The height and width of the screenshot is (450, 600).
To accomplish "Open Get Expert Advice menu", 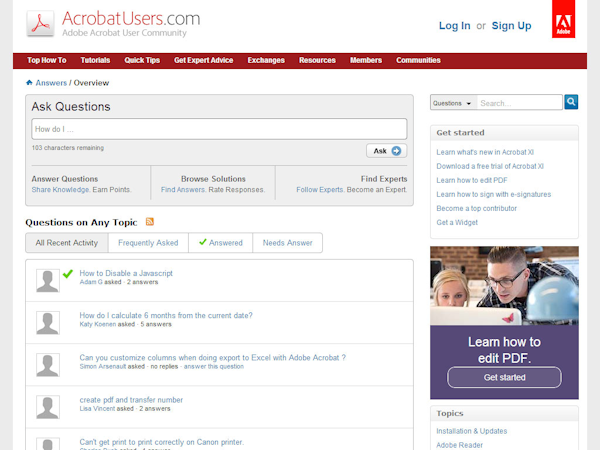I will pos(204,60).
